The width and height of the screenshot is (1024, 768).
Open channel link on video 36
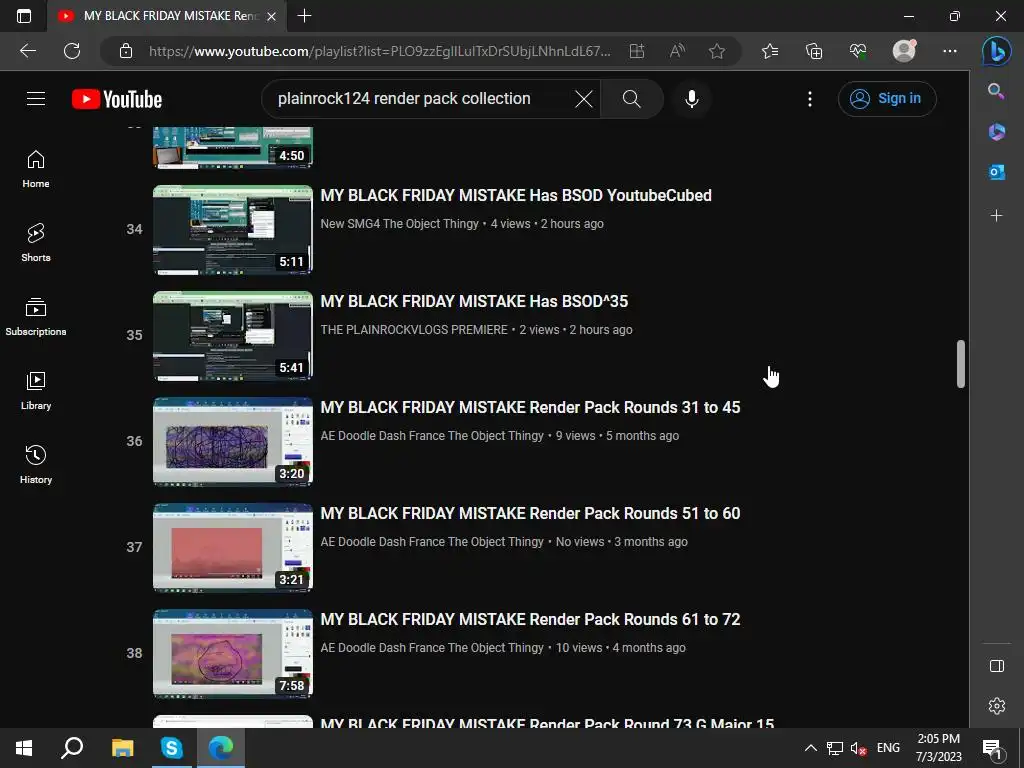pyautogui.click(x=432, y=436)
